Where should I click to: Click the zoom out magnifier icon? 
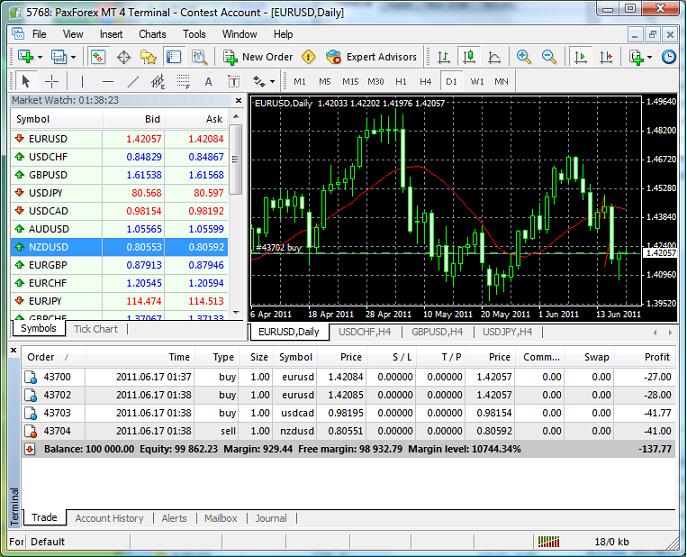pyautogui.click(x=549, y=57)
